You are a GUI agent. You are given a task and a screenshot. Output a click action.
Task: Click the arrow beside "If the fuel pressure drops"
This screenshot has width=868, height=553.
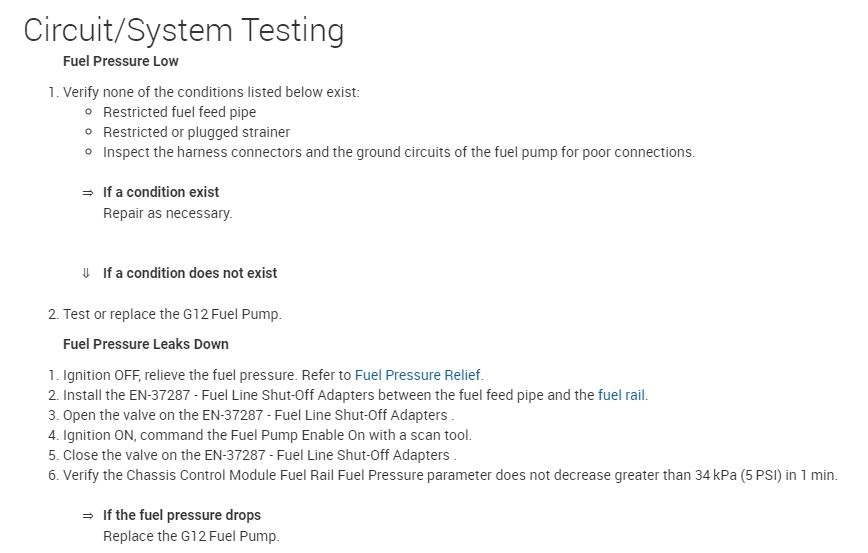pyautogui.click(x=88, y=515)
